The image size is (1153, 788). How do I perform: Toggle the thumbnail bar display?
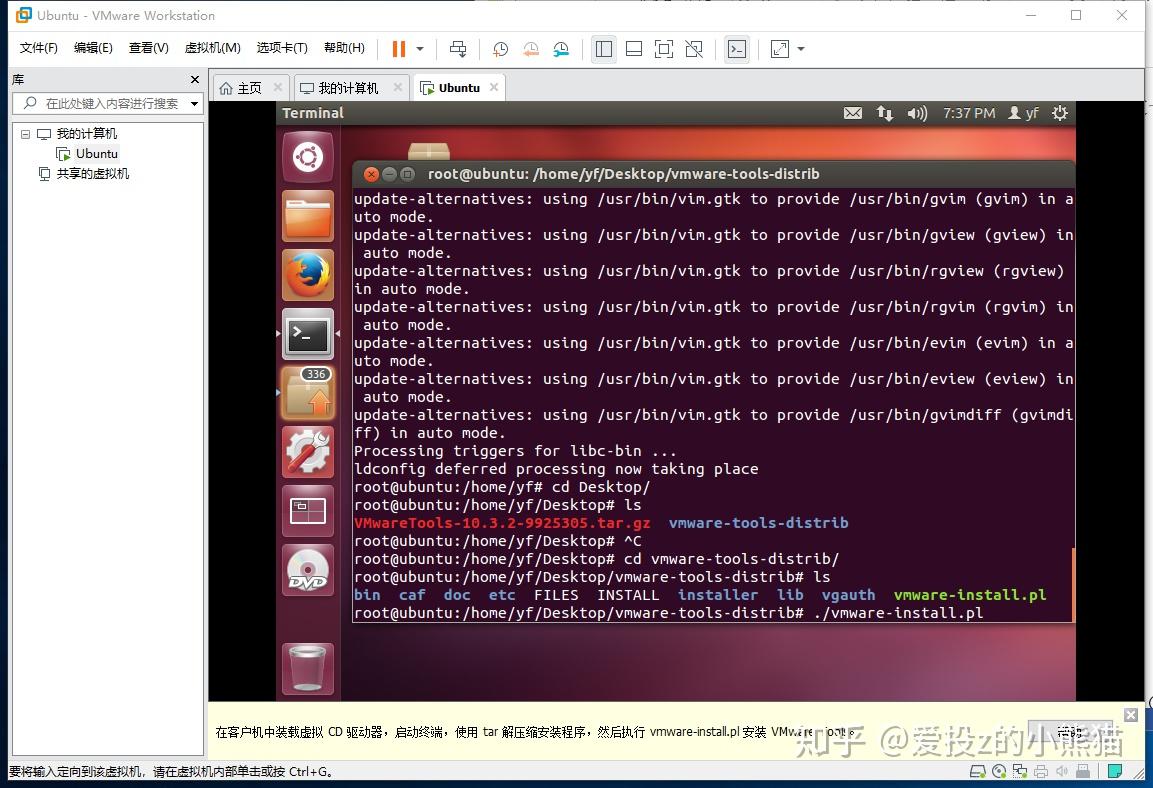coord(633,49)
